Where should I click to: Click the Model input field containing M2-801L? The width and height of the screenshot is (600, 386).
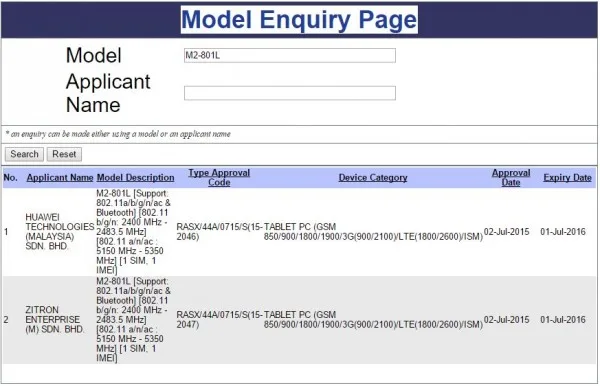290,55
